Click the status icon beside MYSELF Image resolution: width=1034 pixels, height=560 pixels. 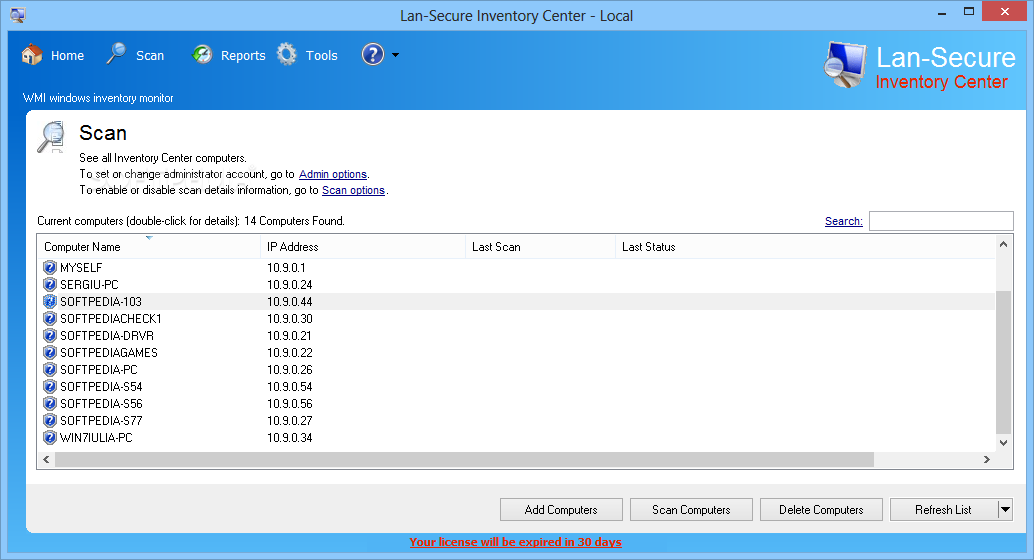[49, 267]
